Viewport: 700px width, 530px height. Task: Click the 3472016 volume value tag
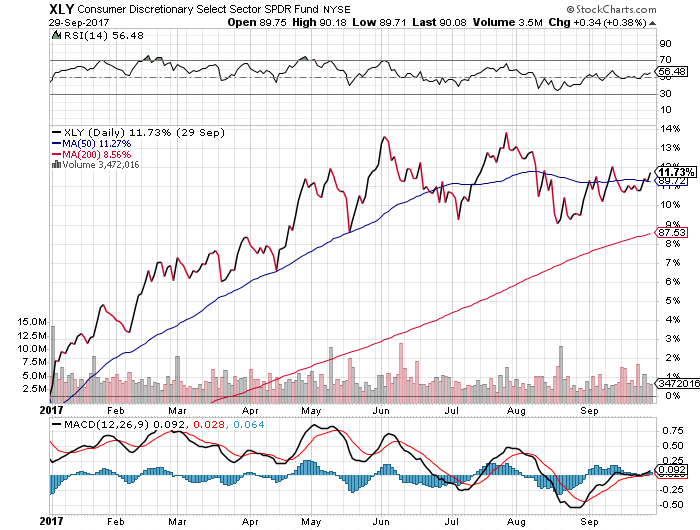pyautogui.click(x=678, y=383)
